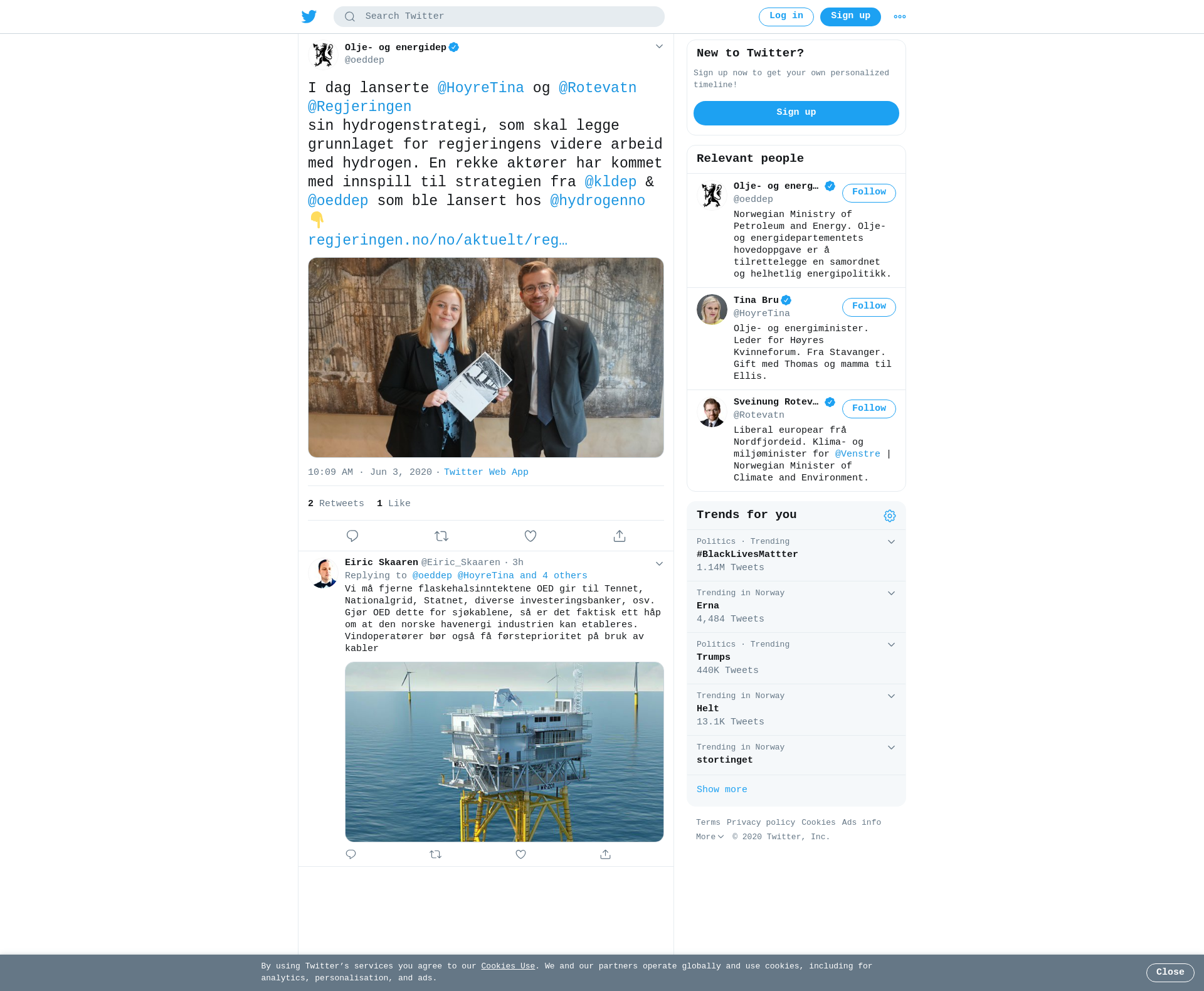The height and width of the screenshot is (991, 1204).
Task: Open chevron menu for #BlackLivesMattter trend
Action: tap(891, 541)
